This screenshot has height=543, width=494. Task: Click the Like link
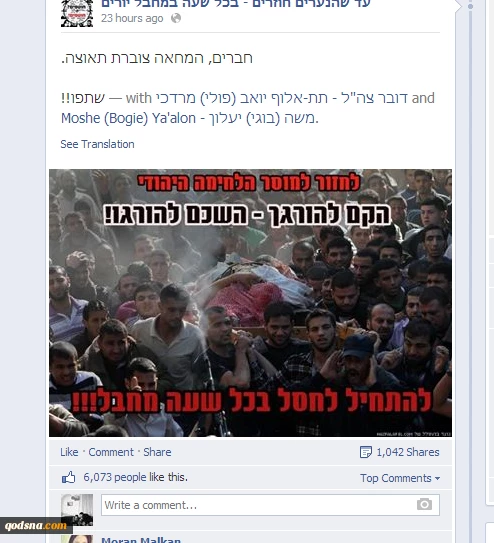(69, 452)
